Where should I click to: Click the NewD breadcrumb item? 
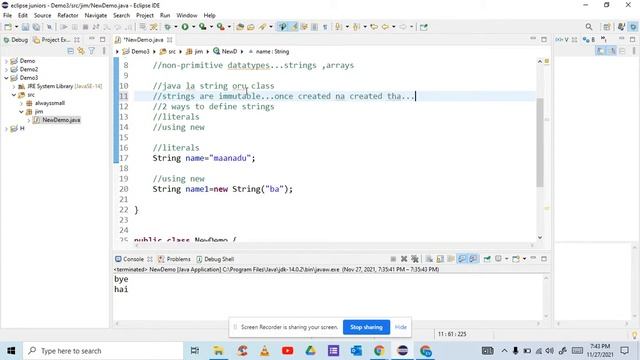pyautogui.click(x=225, y=51)
